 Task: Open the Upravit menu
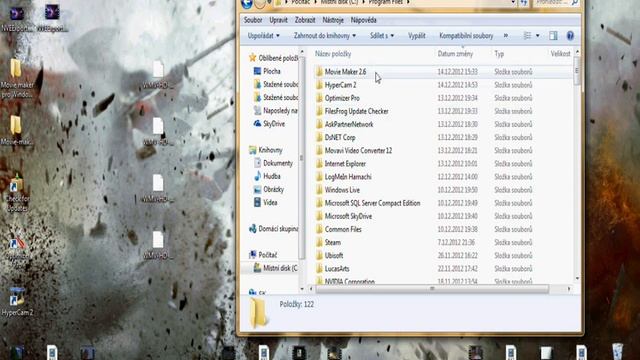(x=278, y=20)
